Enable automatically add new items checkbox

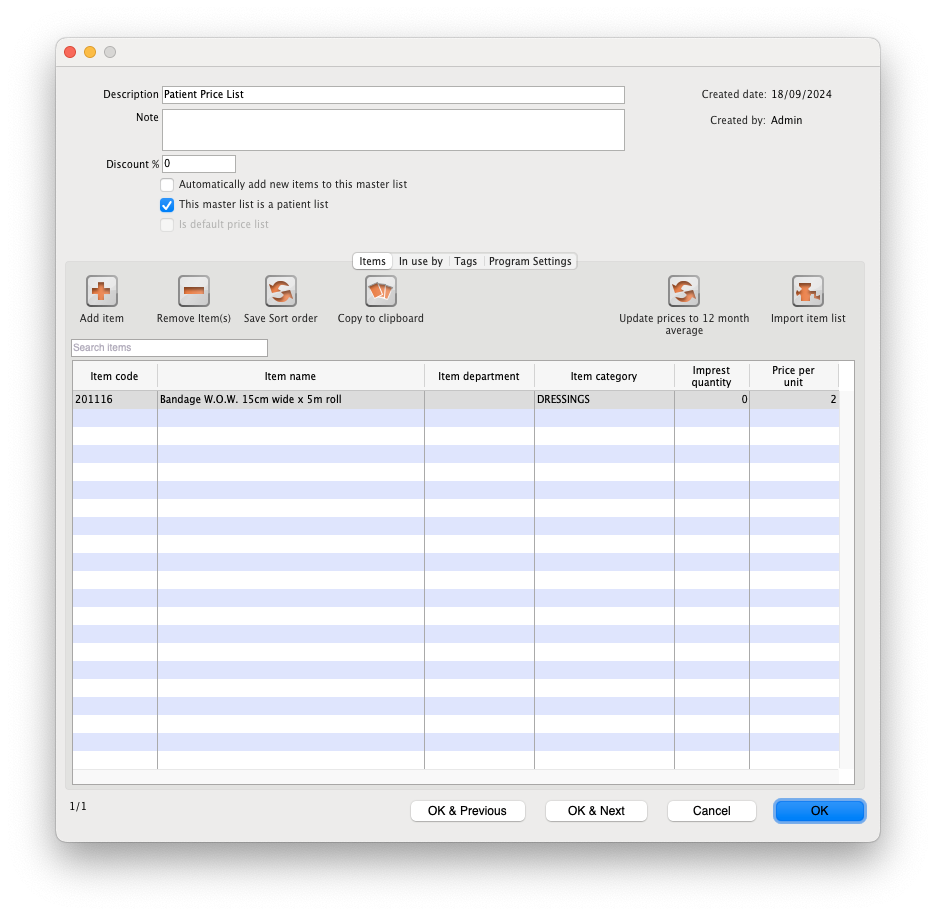pyautogui.click(x=167, y=185)
